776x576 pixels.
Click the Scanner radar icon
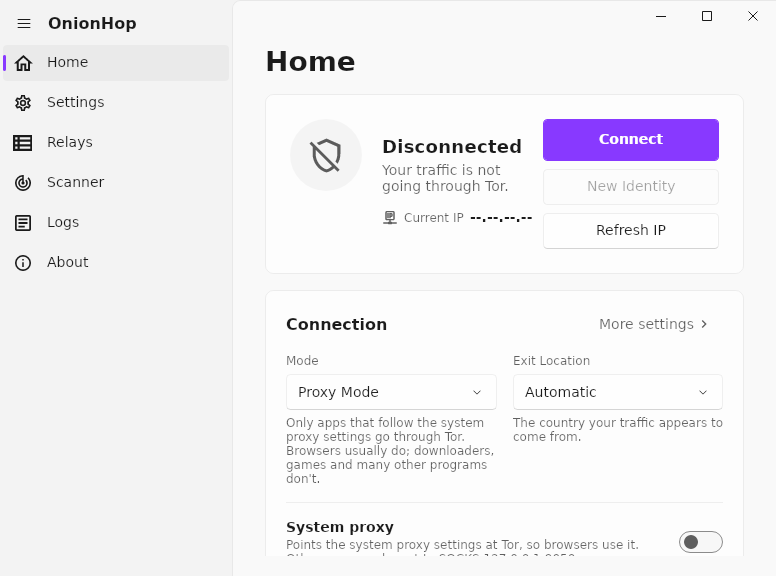(23, 183)
